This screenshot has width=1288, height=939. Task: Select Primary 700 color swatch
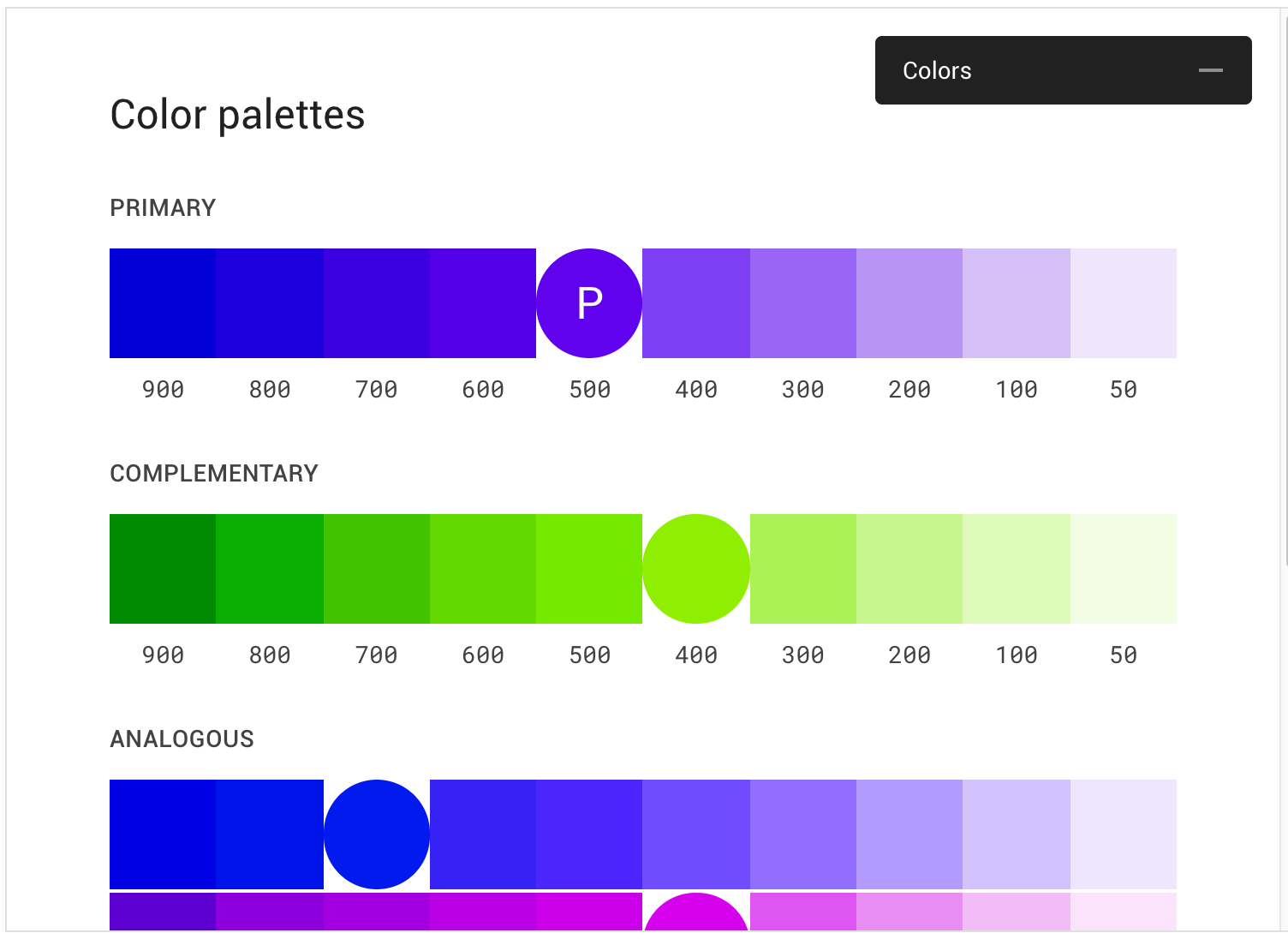(377, 303)
